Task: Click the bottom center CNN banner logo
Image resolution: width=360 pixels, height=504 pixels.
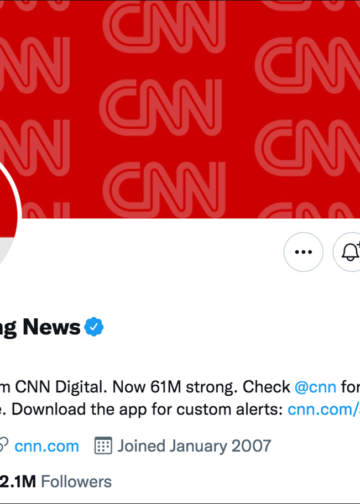Action: [164, 189]
